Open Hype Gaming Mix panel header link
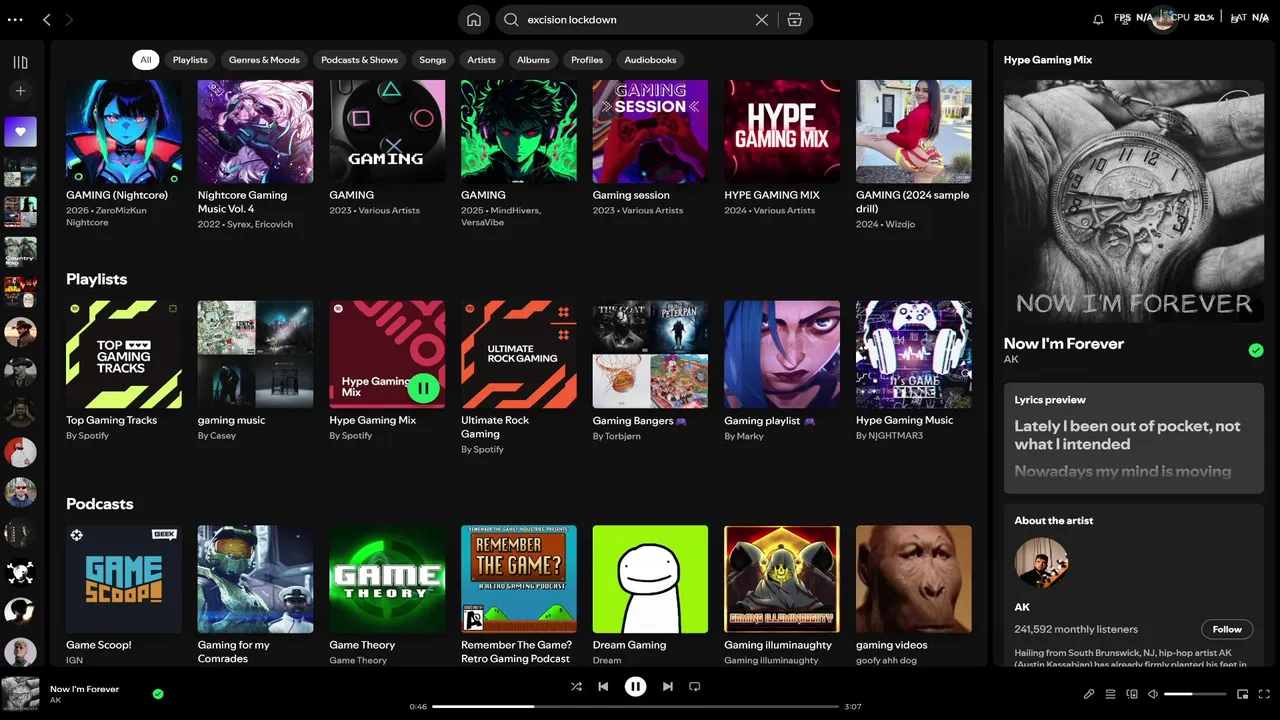This screenshot has height=720, width=1280. click(x=1048, y=60)
